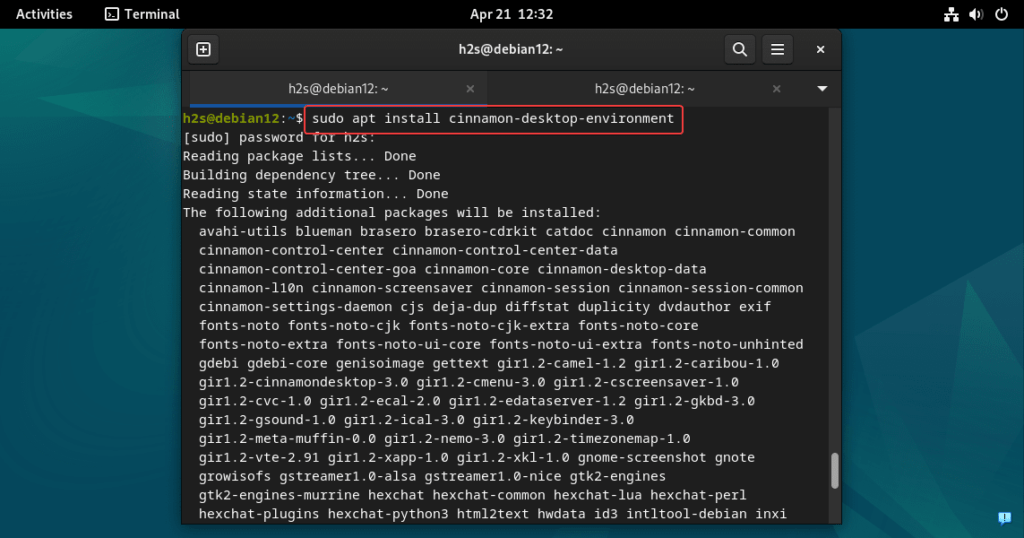Click the 'Building dependency tree... Done' line
This screenshot has height=538, width=1024.
312,175
